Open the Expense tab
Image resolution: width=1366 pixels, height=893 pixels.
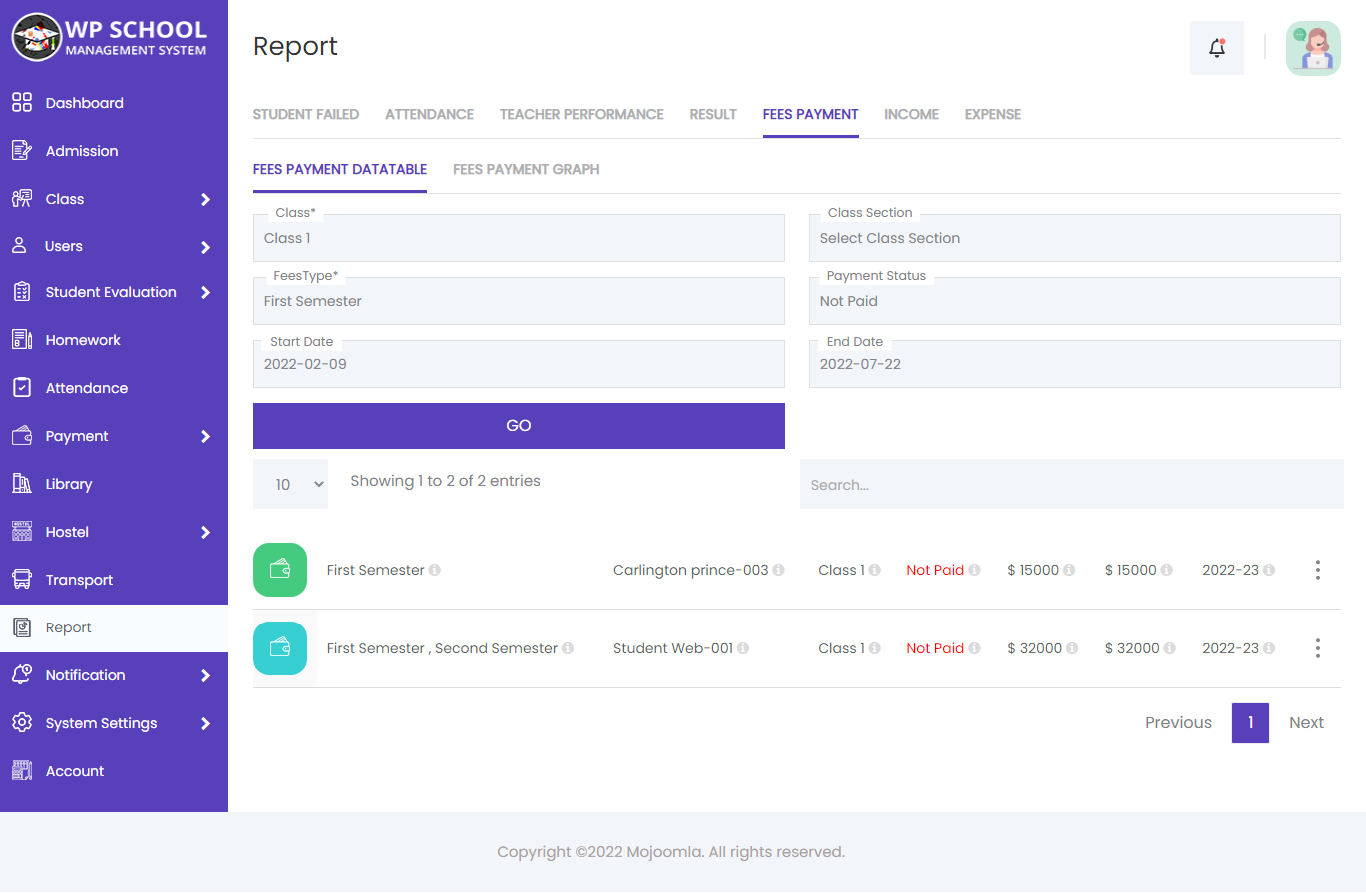(993, 114)
